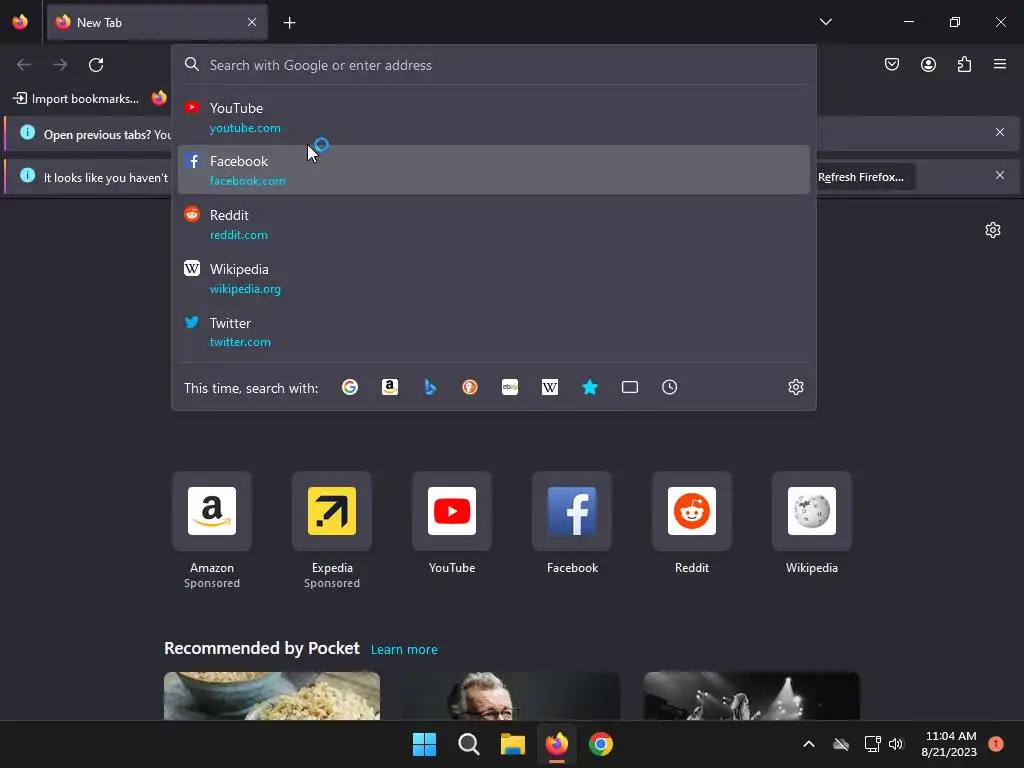The image size is (1024, 768).
Task: Reload the page with the refresh icon
Action: point(96,65)
